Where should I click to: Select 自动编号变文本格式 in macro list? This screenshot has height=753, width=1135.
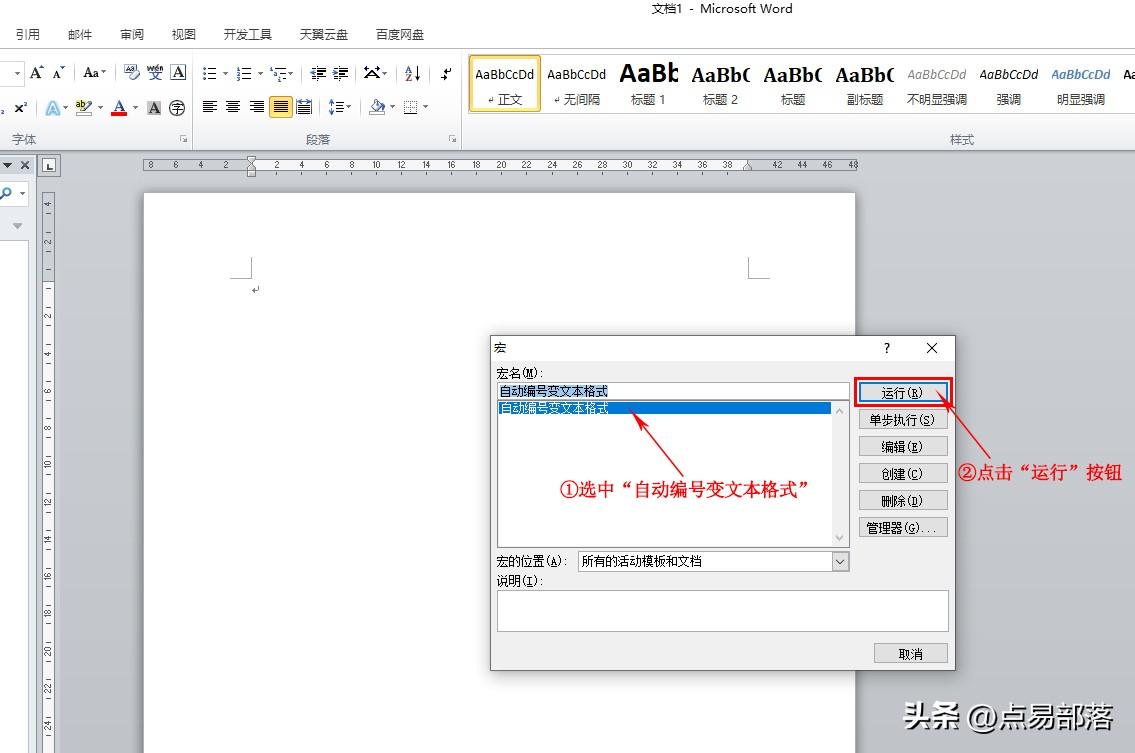tap(664, 408)
